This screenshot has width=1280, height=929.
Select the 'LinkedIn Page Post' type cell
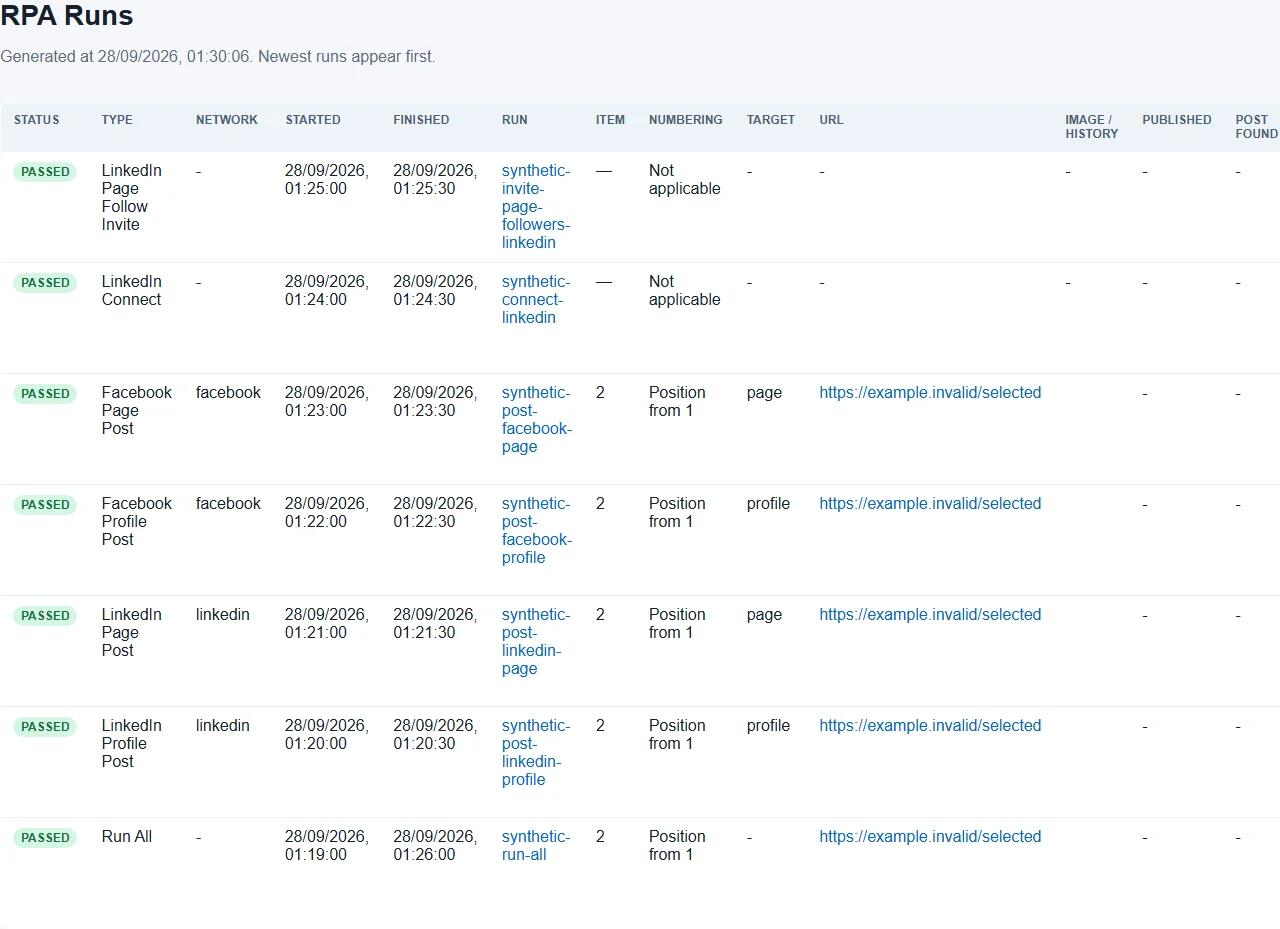131,633
